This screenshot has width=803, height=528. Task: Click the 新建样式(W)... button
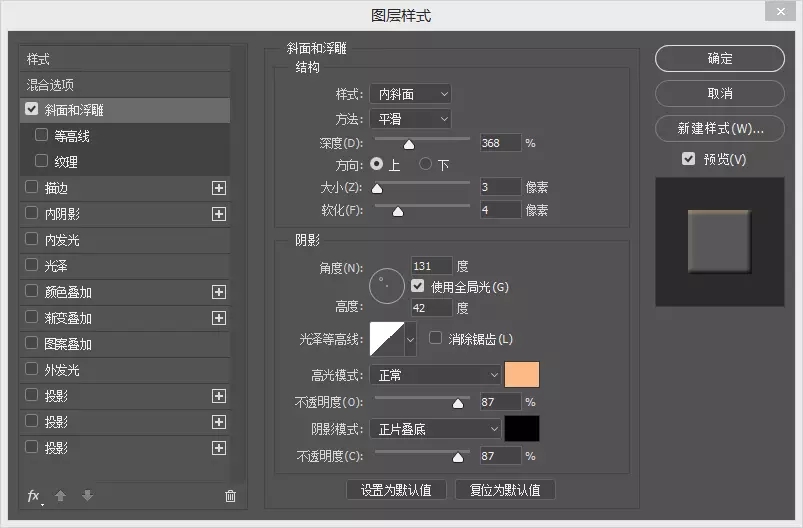pos(720,128)
